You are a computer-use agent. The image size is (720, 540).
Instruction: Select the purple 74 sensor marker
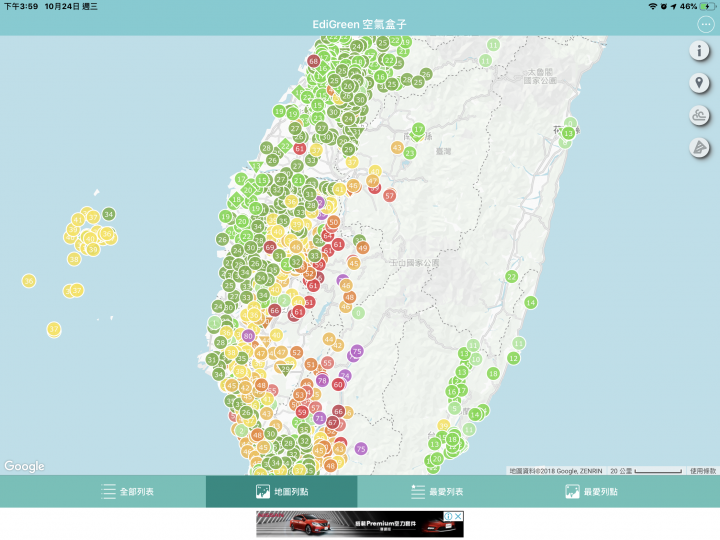[345, 376]
